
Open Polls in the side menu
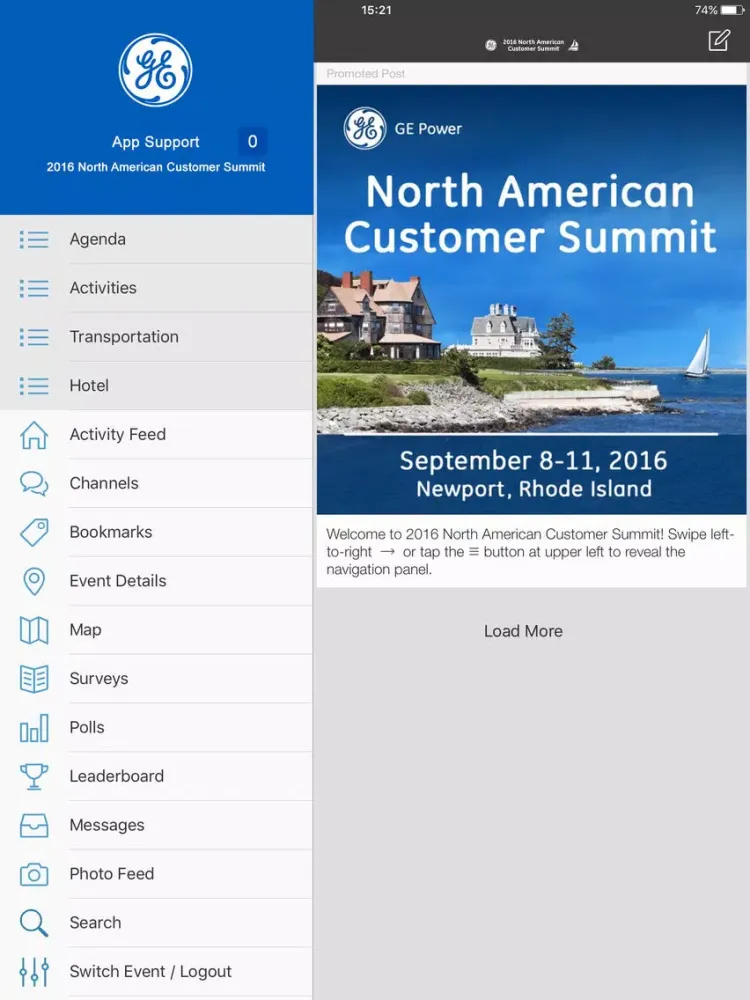click(156, 728)
